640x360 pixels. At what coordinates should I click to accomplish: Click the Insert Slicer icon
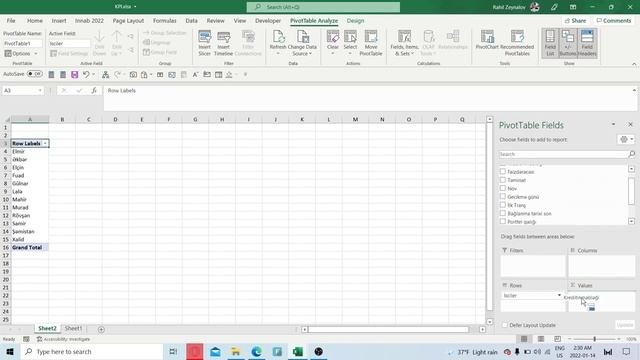coord(204,43)
